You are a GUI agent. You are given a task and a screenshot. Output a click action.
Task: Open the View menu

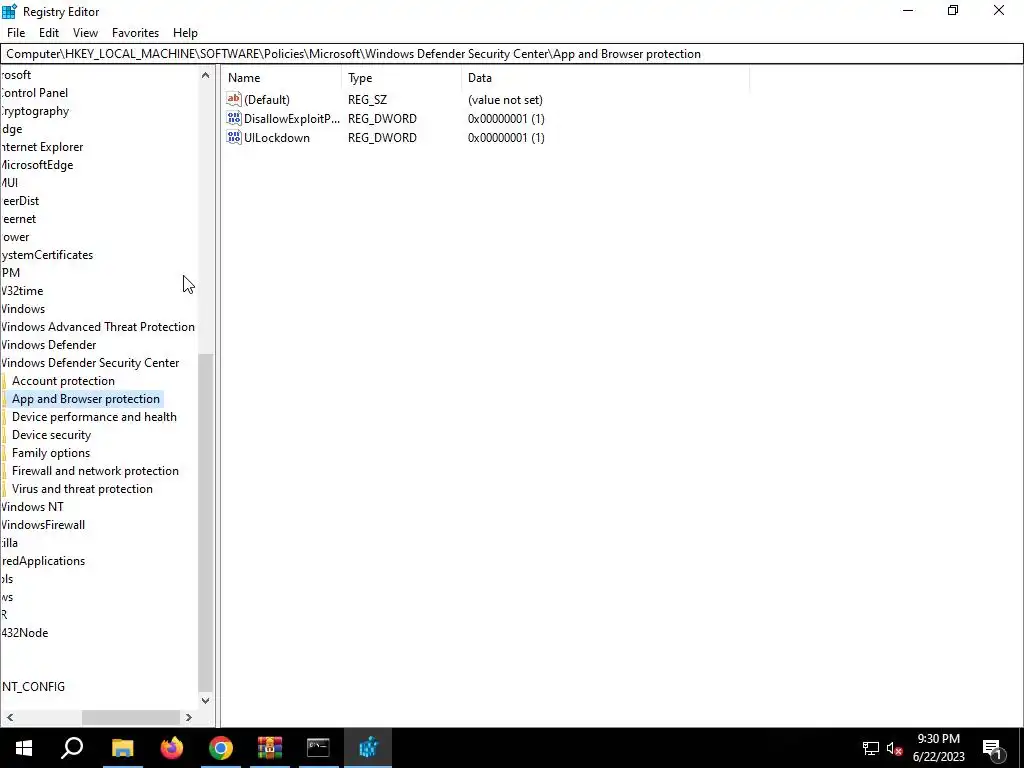tap(85, 33)
